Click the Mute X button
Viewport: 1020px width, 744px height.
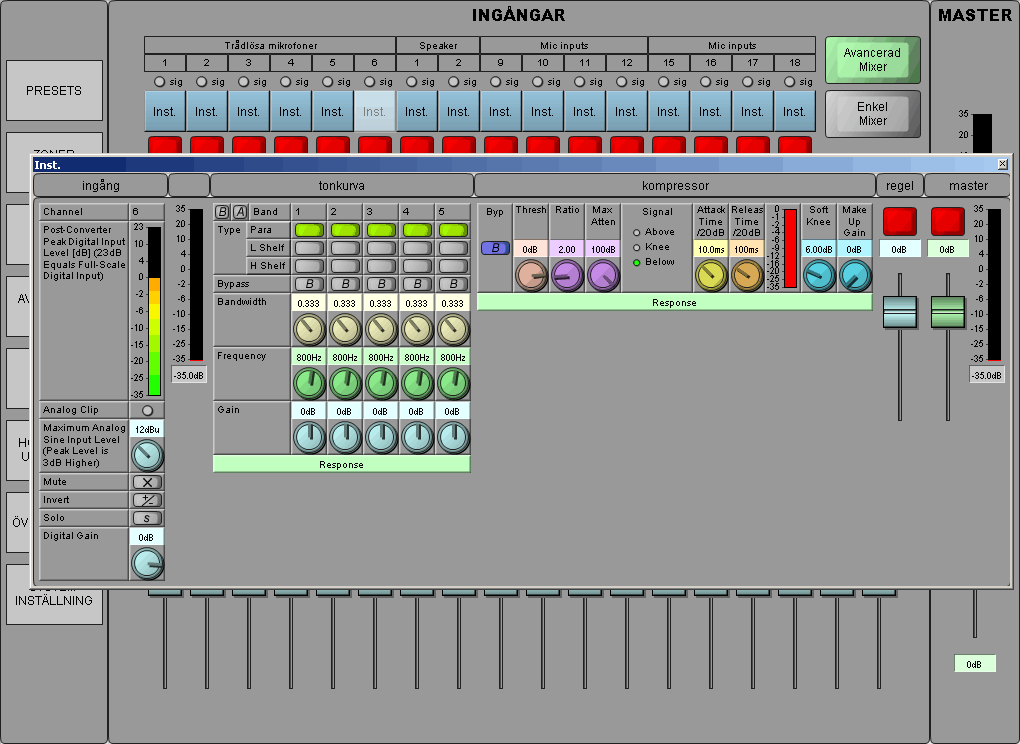click(147, 482)
